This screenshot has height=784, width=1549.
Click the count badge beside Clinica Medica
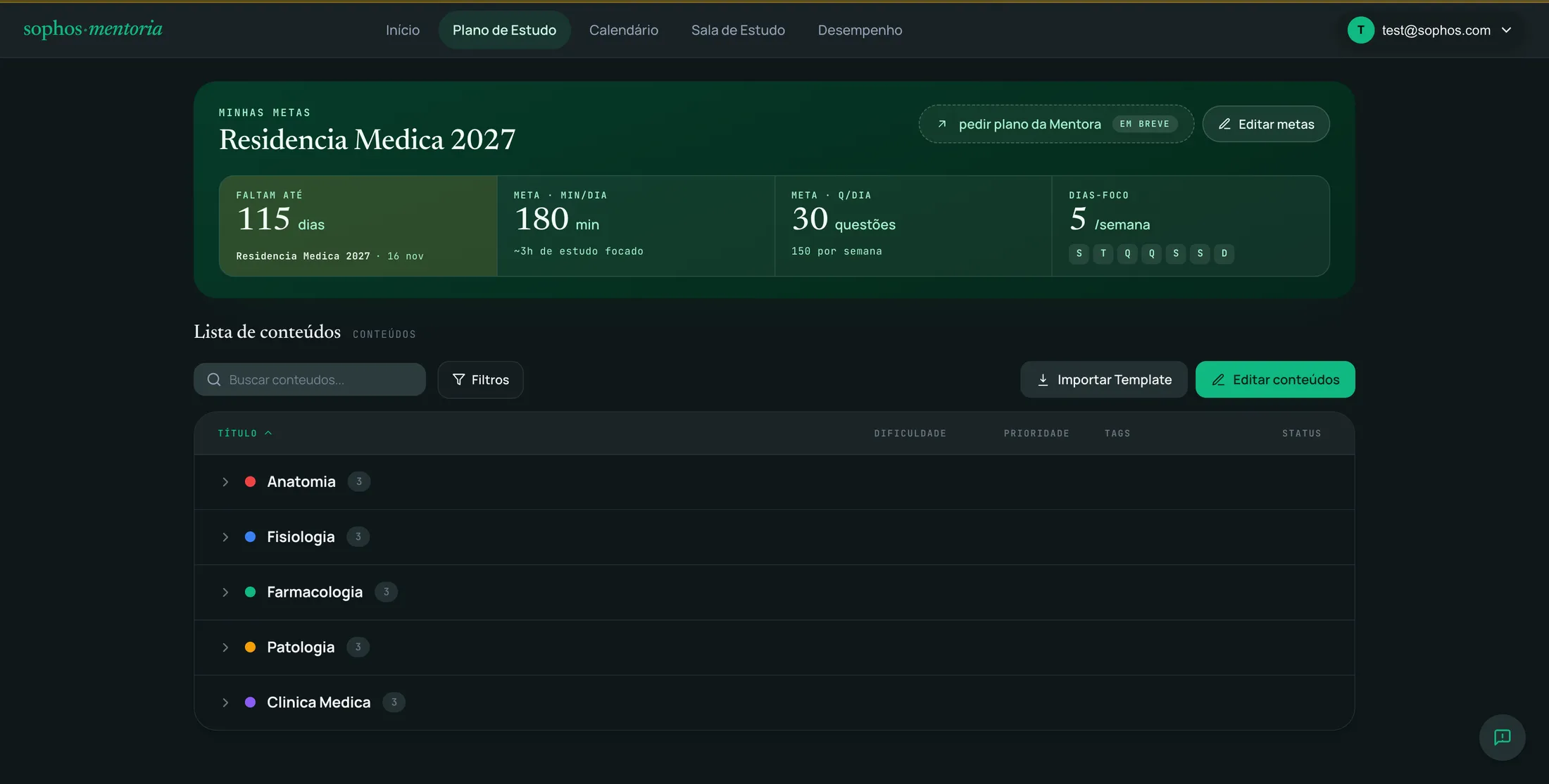[394, 702]
